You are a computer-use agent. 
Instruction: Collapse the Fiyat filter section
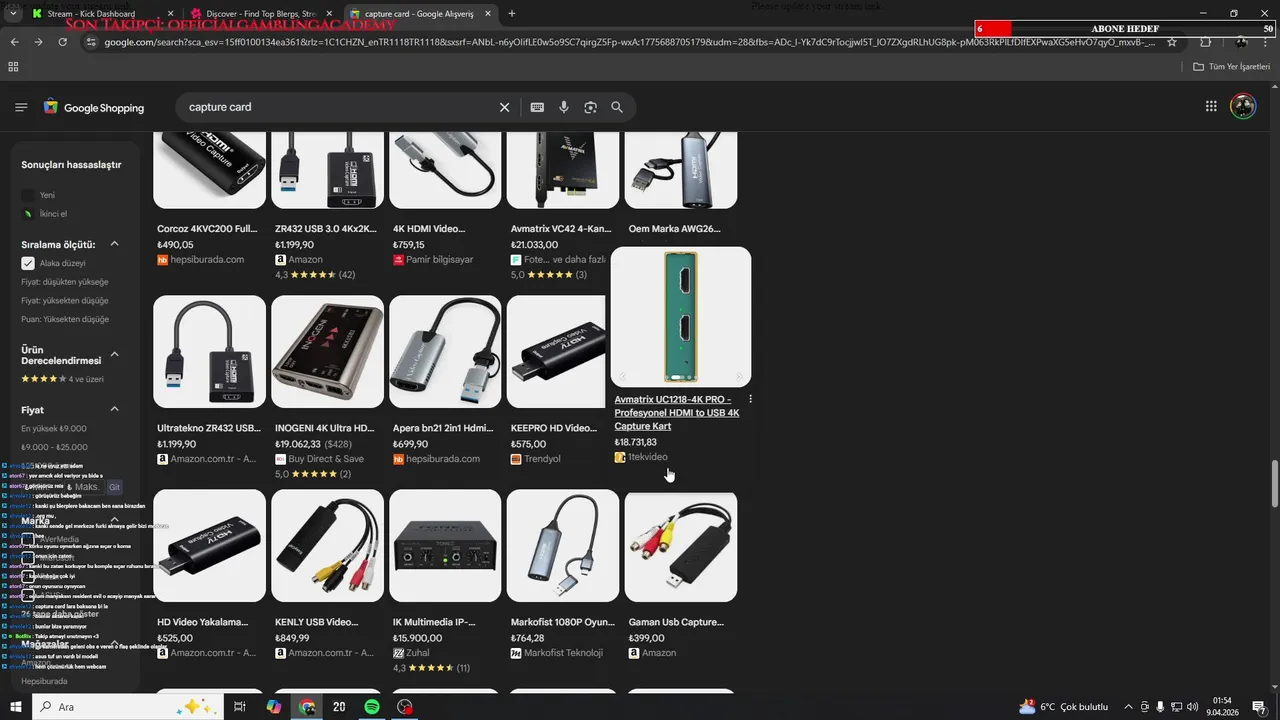click(114, 409)
